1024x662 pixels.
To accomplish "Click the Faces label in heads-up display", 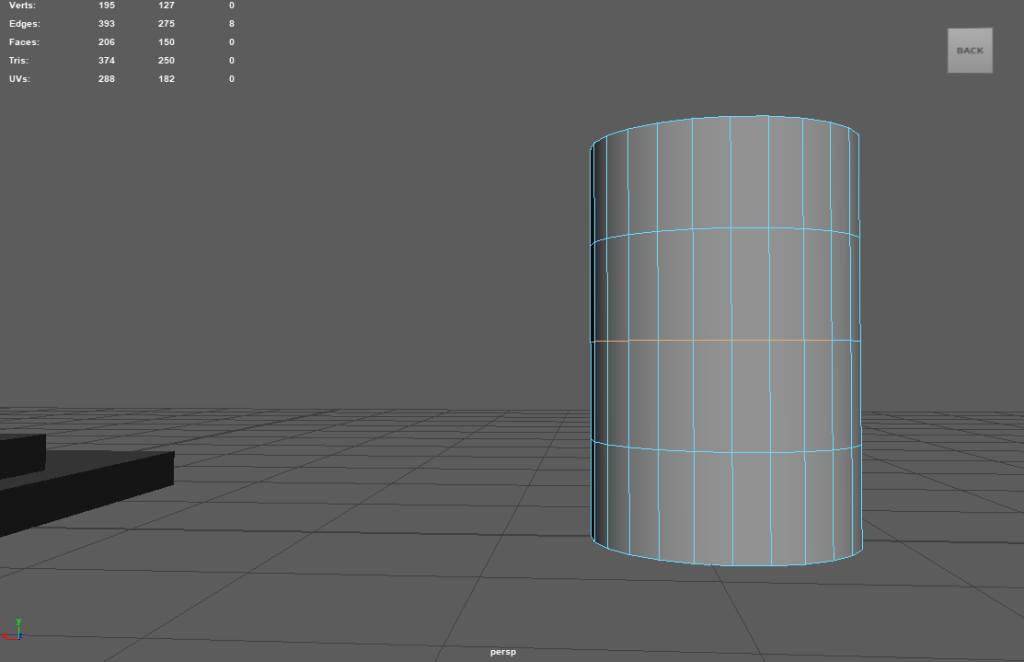I will [24, 42].
